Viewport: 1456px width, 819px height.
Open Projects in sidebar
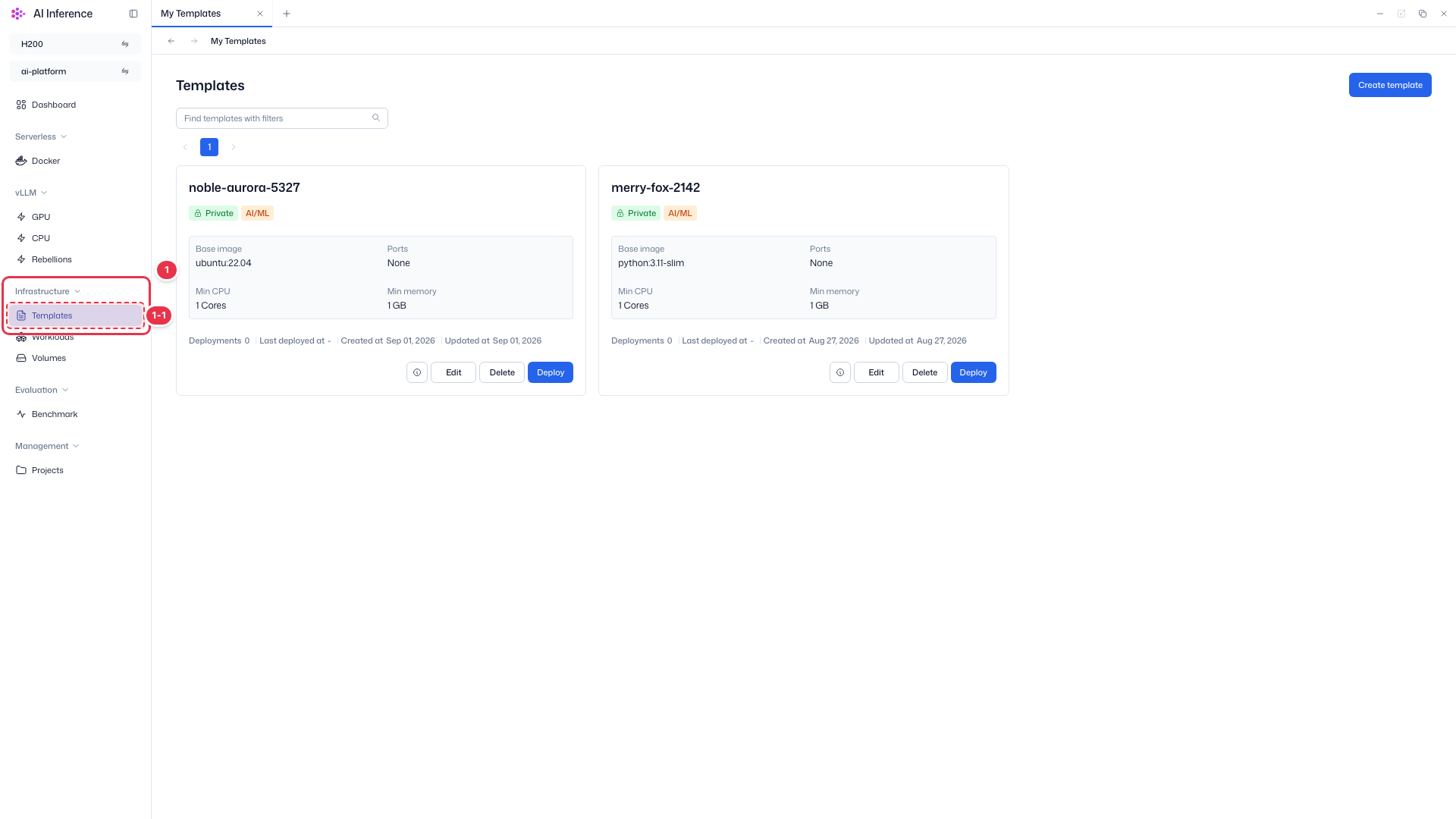(75, 470)
